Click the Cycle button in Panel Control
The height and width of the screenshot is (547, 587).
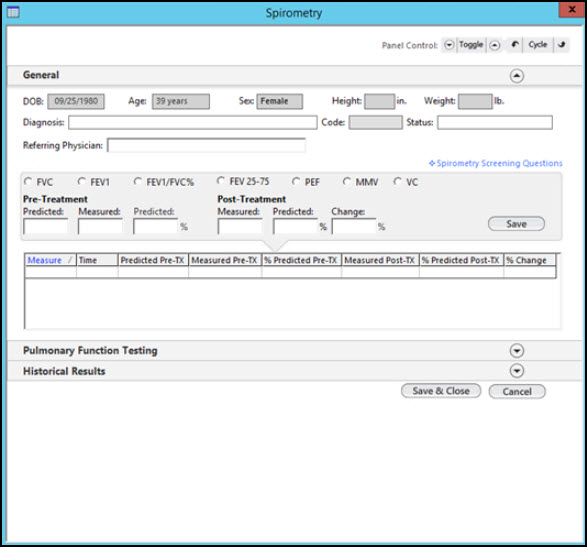[538, 45]
